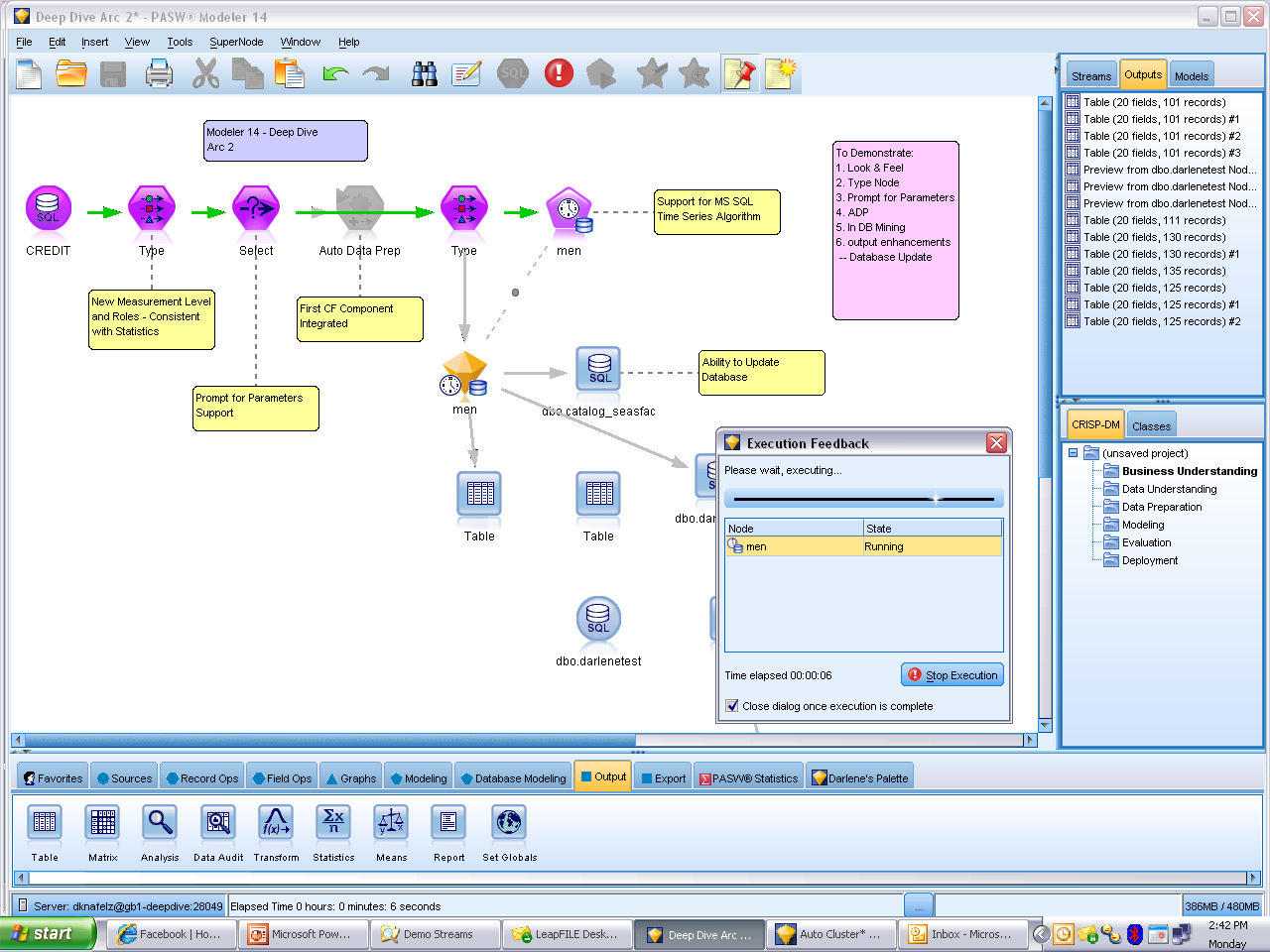Click the Cut scissors icon
This screenshot has height=952, width=1270.
205,73
